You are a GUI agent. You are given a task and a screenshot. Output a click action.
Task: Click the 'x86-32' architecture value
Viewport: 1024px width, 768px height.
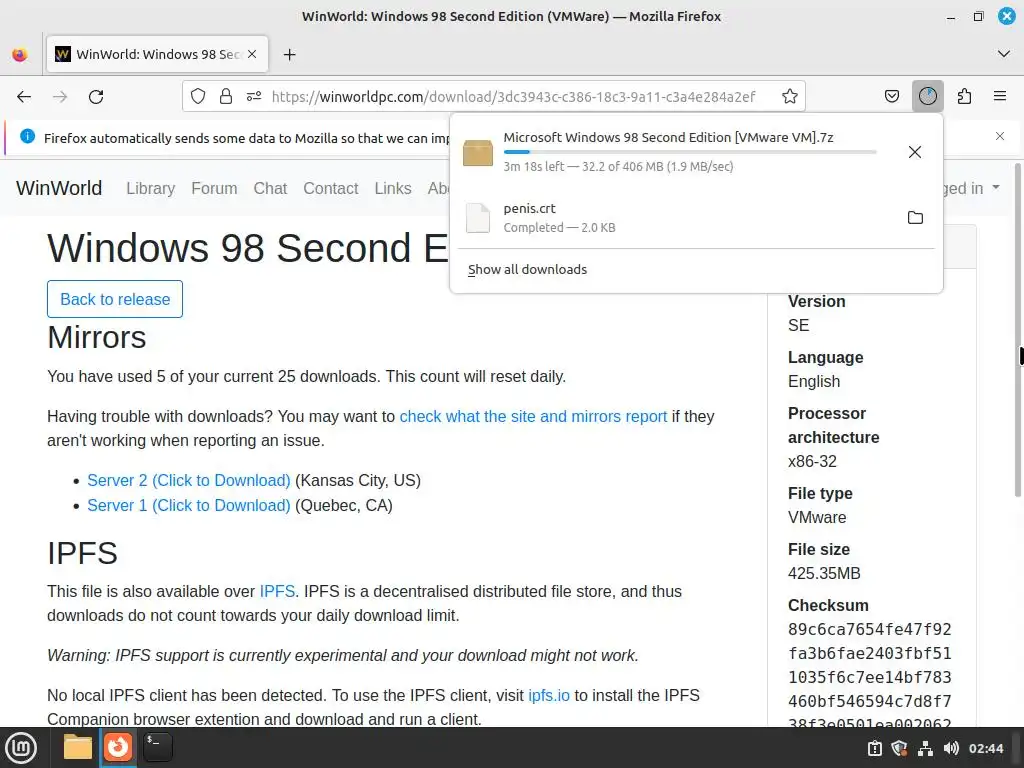pyautogui.click(x=812, y=461)
